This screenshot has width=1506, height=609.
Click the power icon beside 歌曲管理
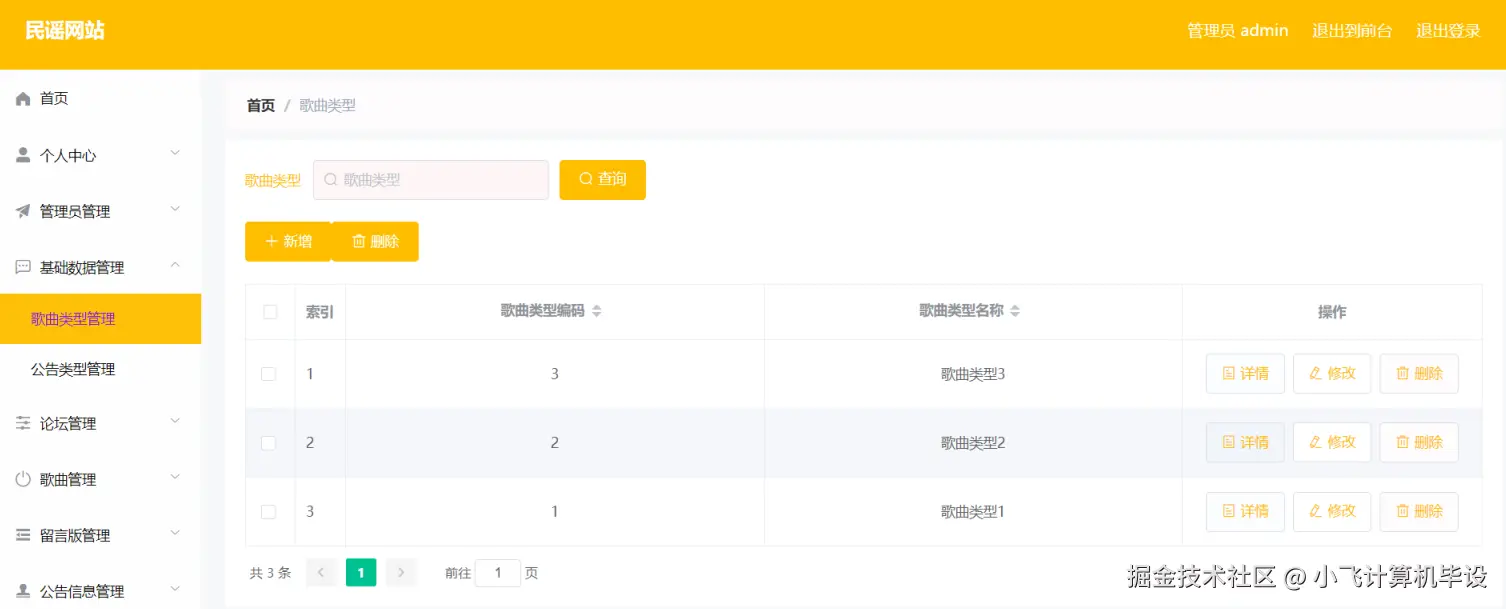click(x=23, y=479)
